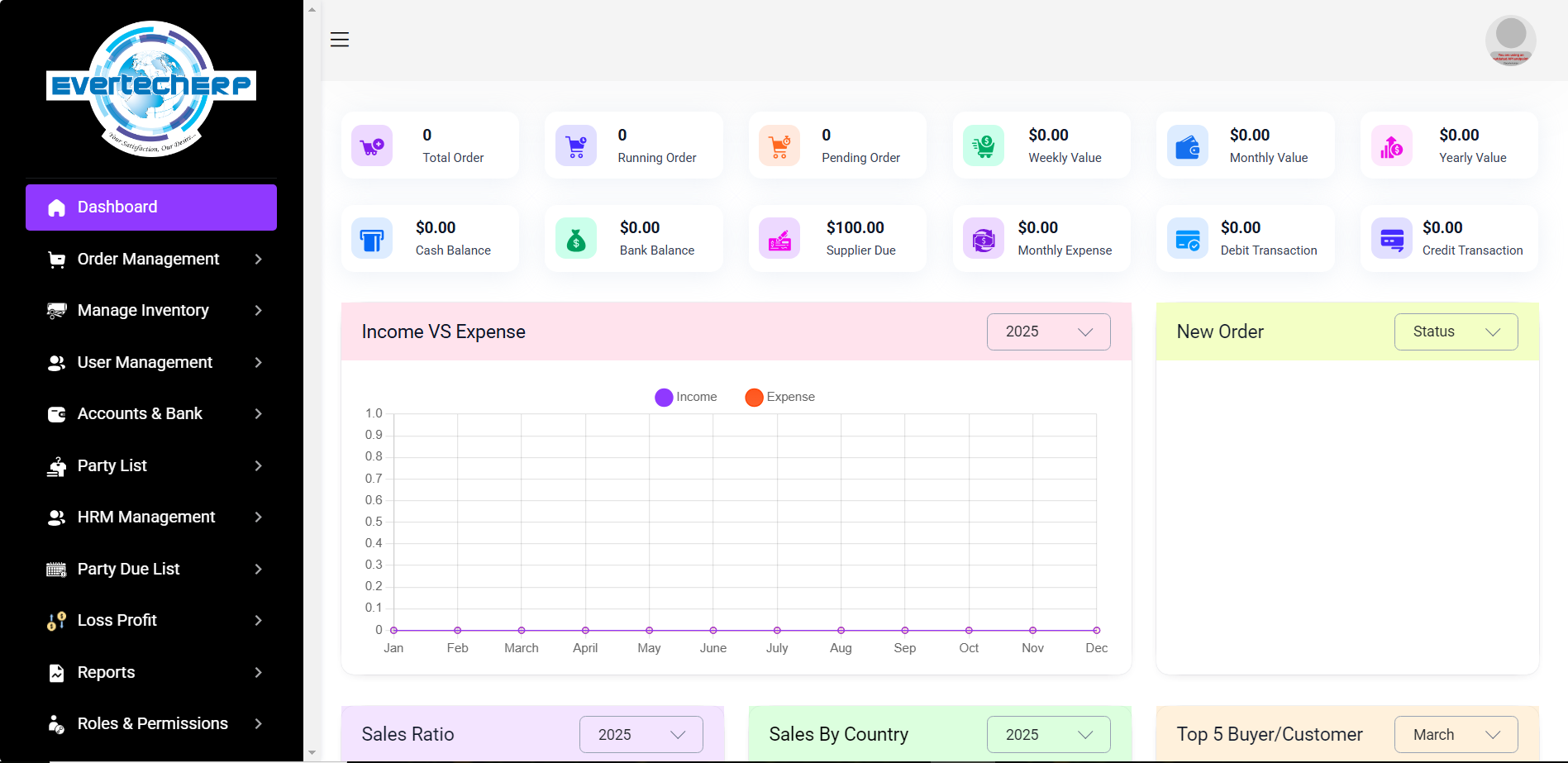Click the Credit Transaction card icon
Screen dimensions: 1568x763
1391,239
